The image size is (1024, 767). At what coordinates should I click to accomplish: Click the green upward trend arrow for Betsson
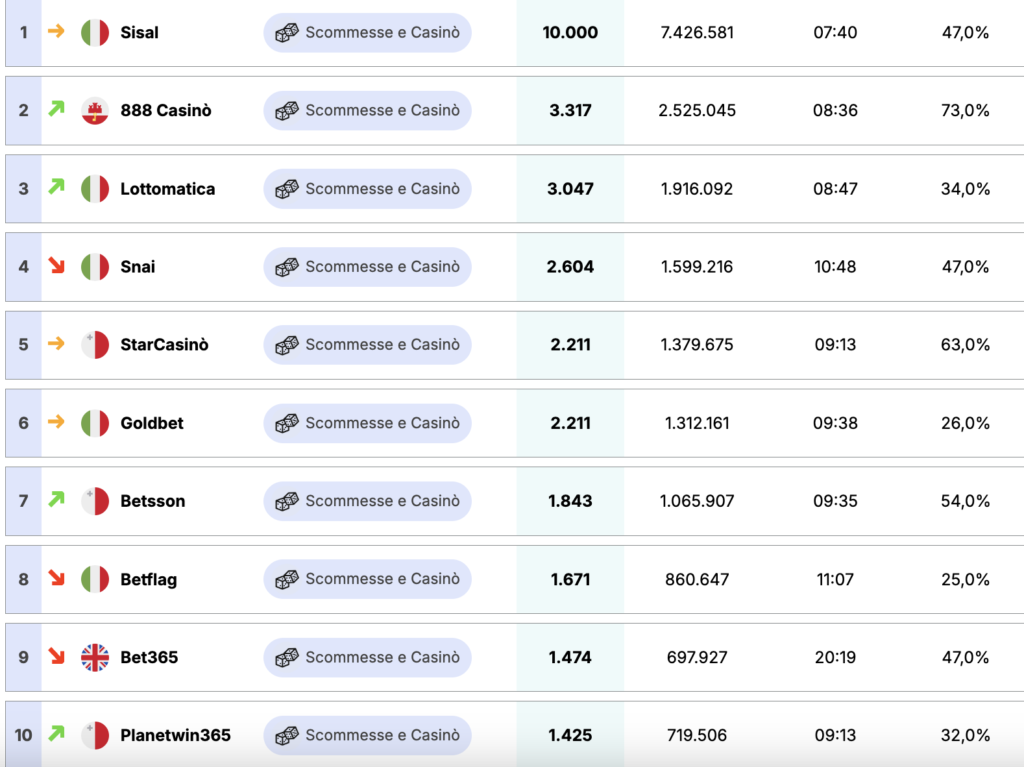pos(55,500)
